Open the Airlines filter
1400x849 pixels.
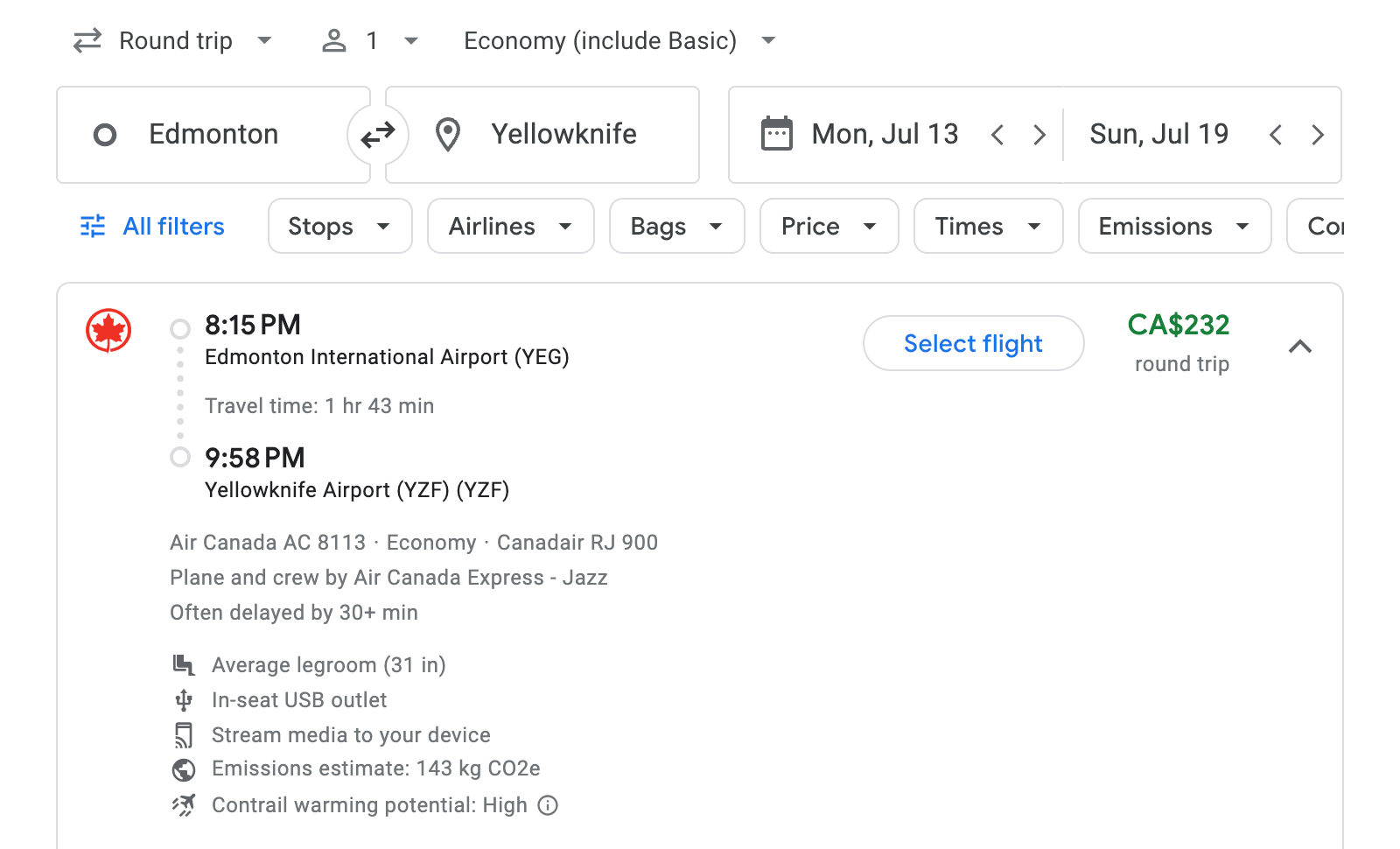(510, 226)
